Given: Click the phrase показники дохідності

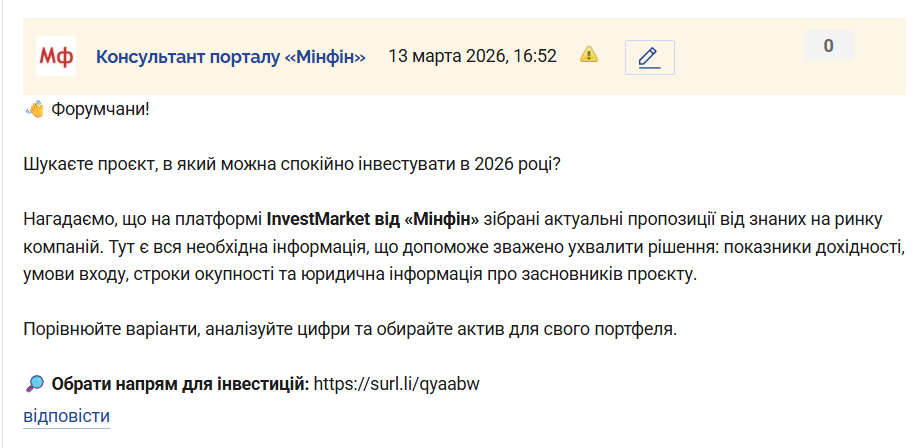Looking at the screenshot, I should point(816,246).
